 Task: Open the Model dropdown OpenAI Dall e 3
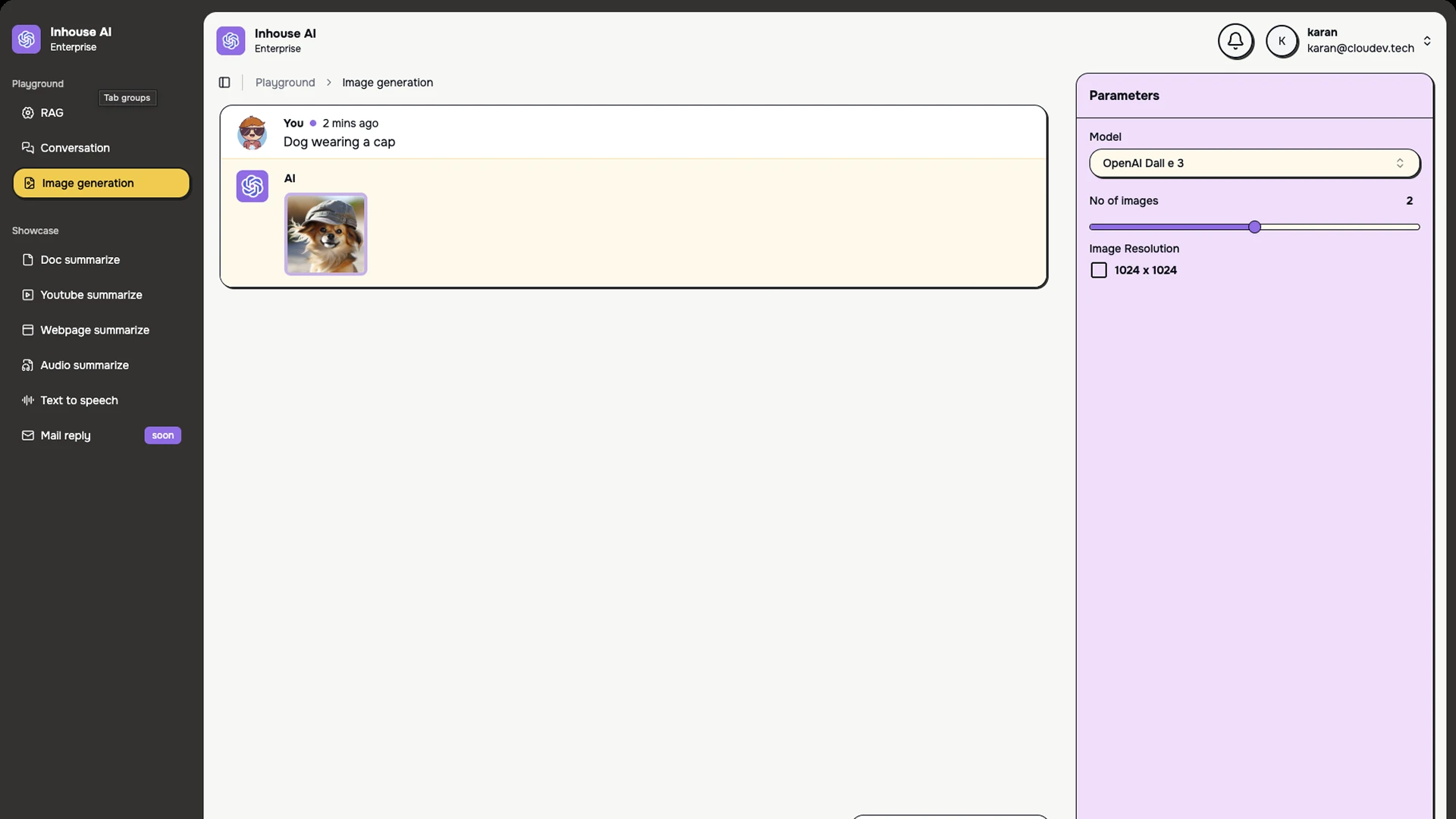coord(1254,163)
